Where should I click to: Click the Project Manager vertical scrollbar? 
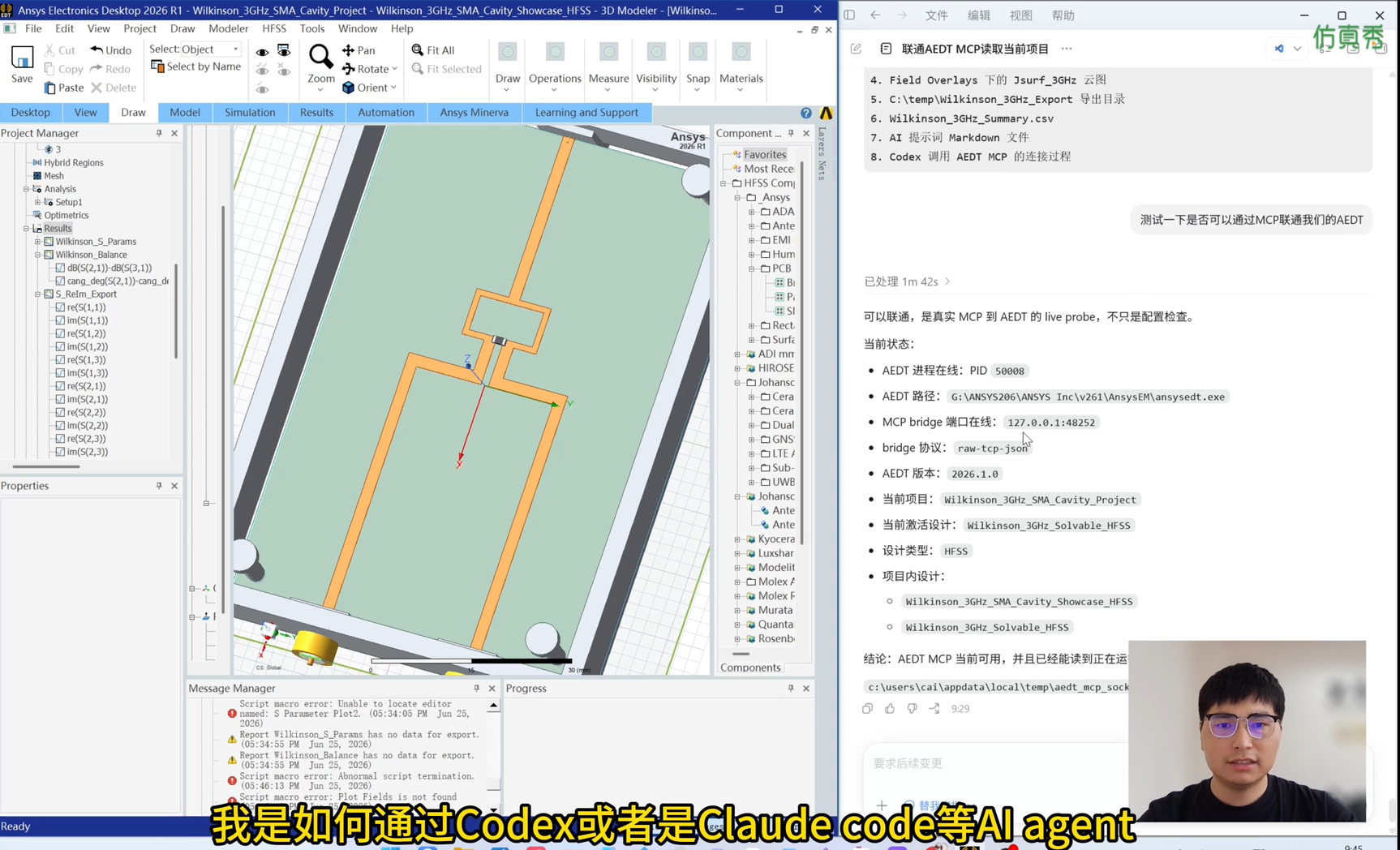coord(176,311)
